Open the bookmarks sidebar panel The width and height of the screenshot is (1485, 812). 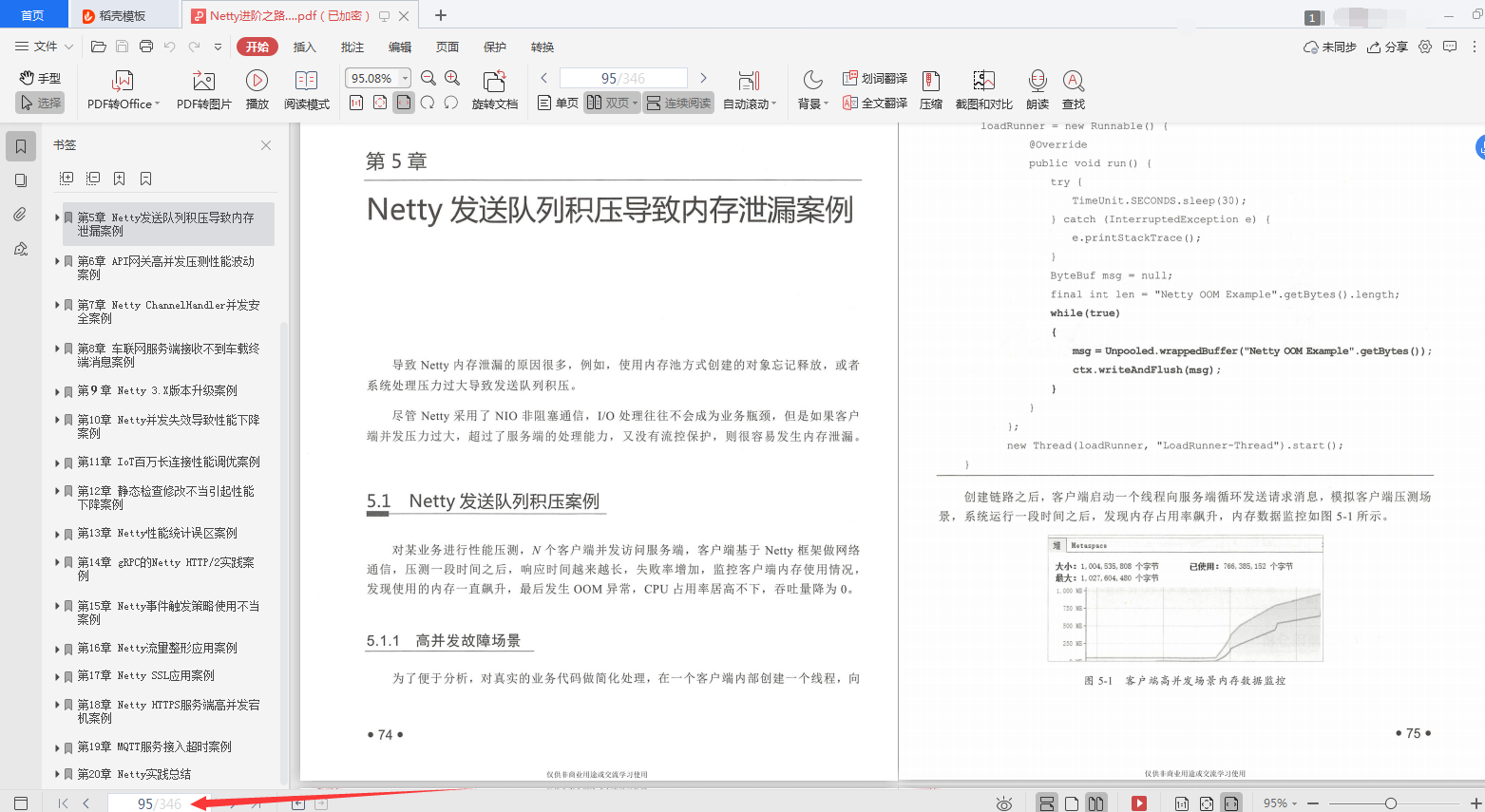point(21,146)
